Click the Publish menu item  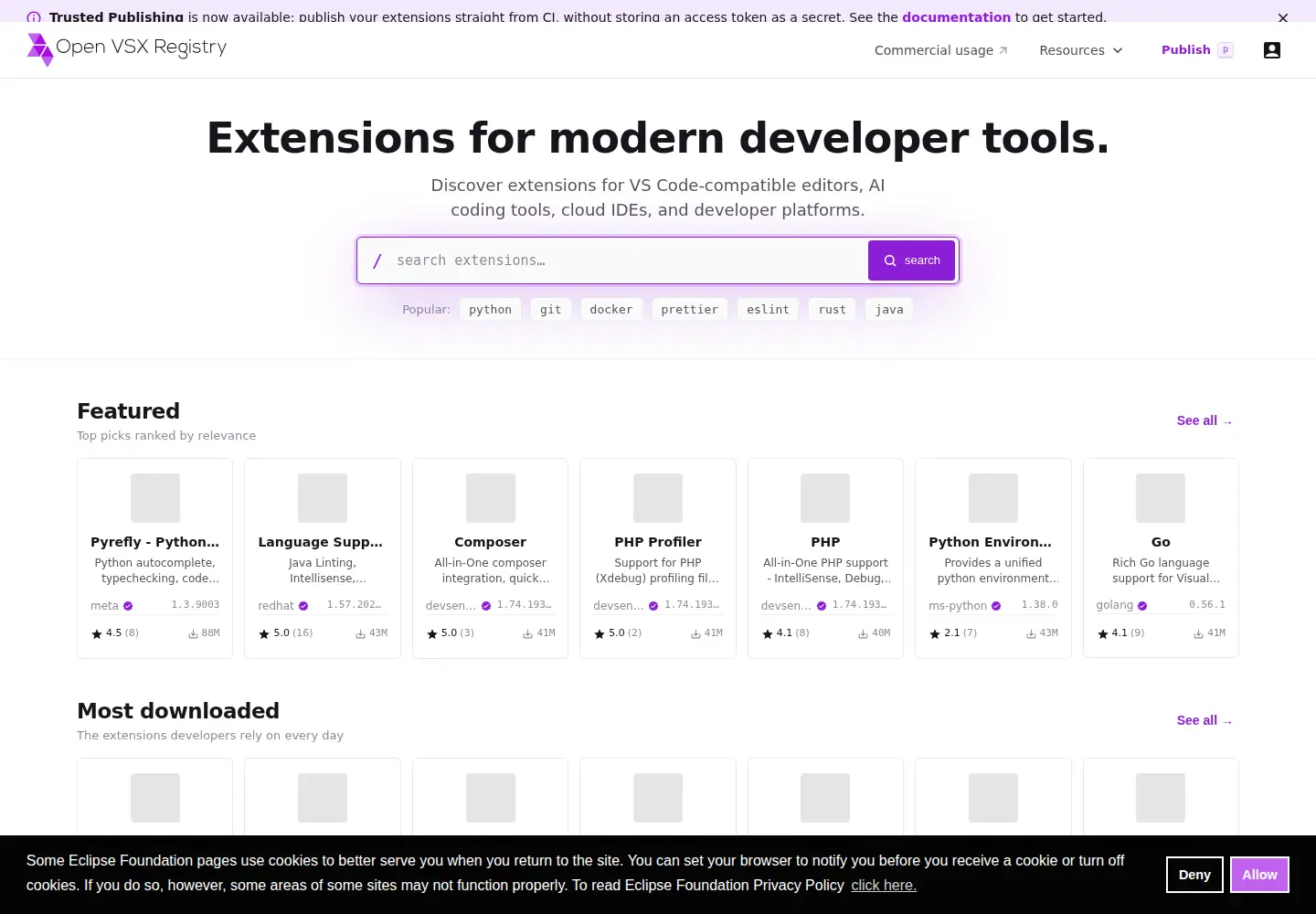click(x=1196, y=50)
